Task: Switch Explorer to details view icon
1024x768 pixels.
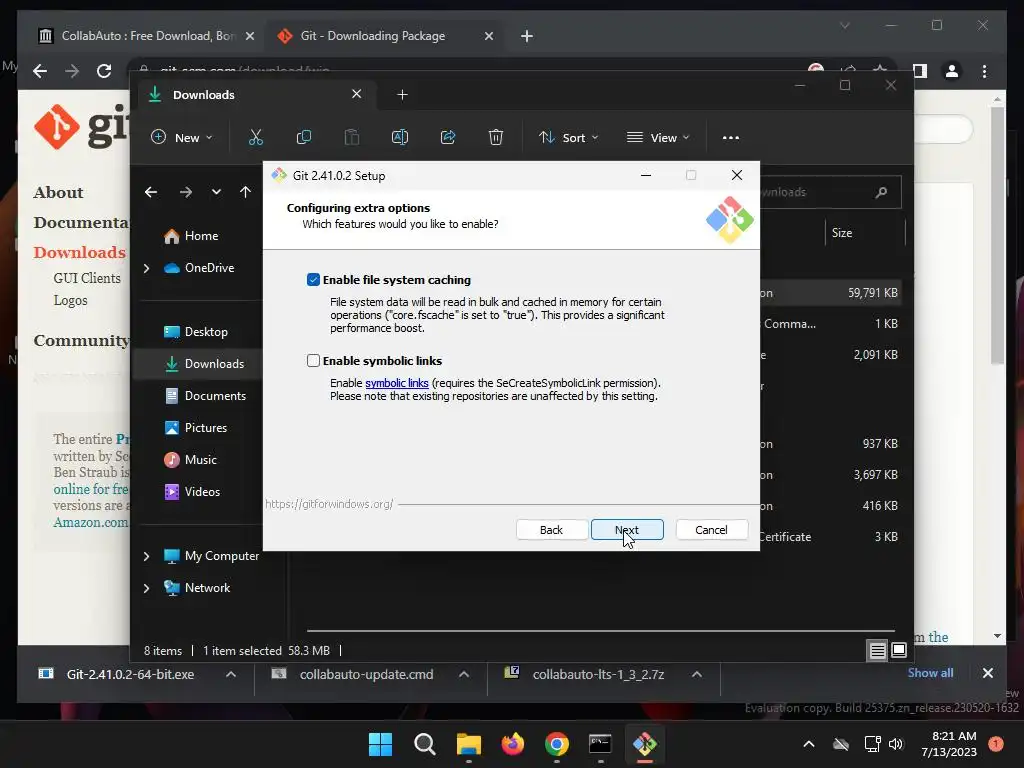Action: click(x=877, y=650)
